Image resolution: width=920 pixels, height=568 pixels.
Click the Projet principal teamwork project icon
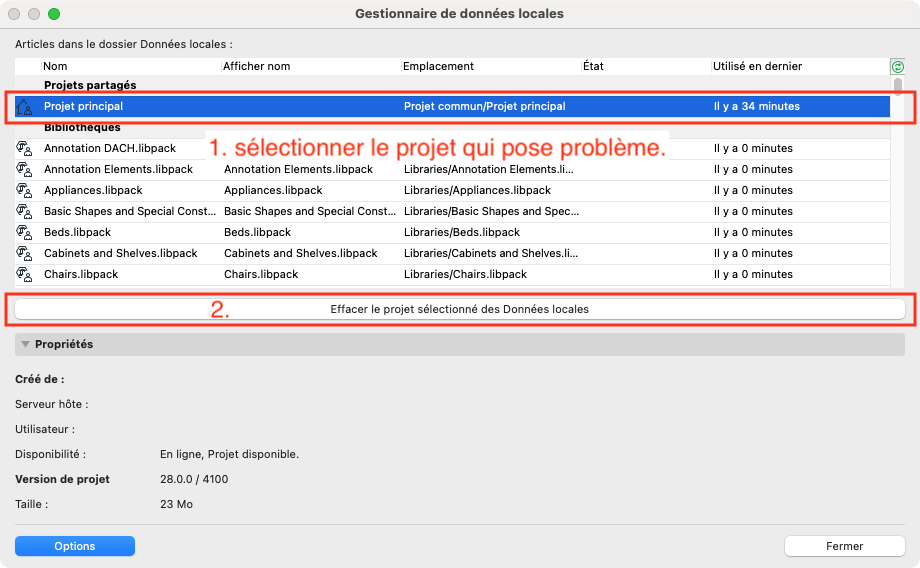(24, 107)
